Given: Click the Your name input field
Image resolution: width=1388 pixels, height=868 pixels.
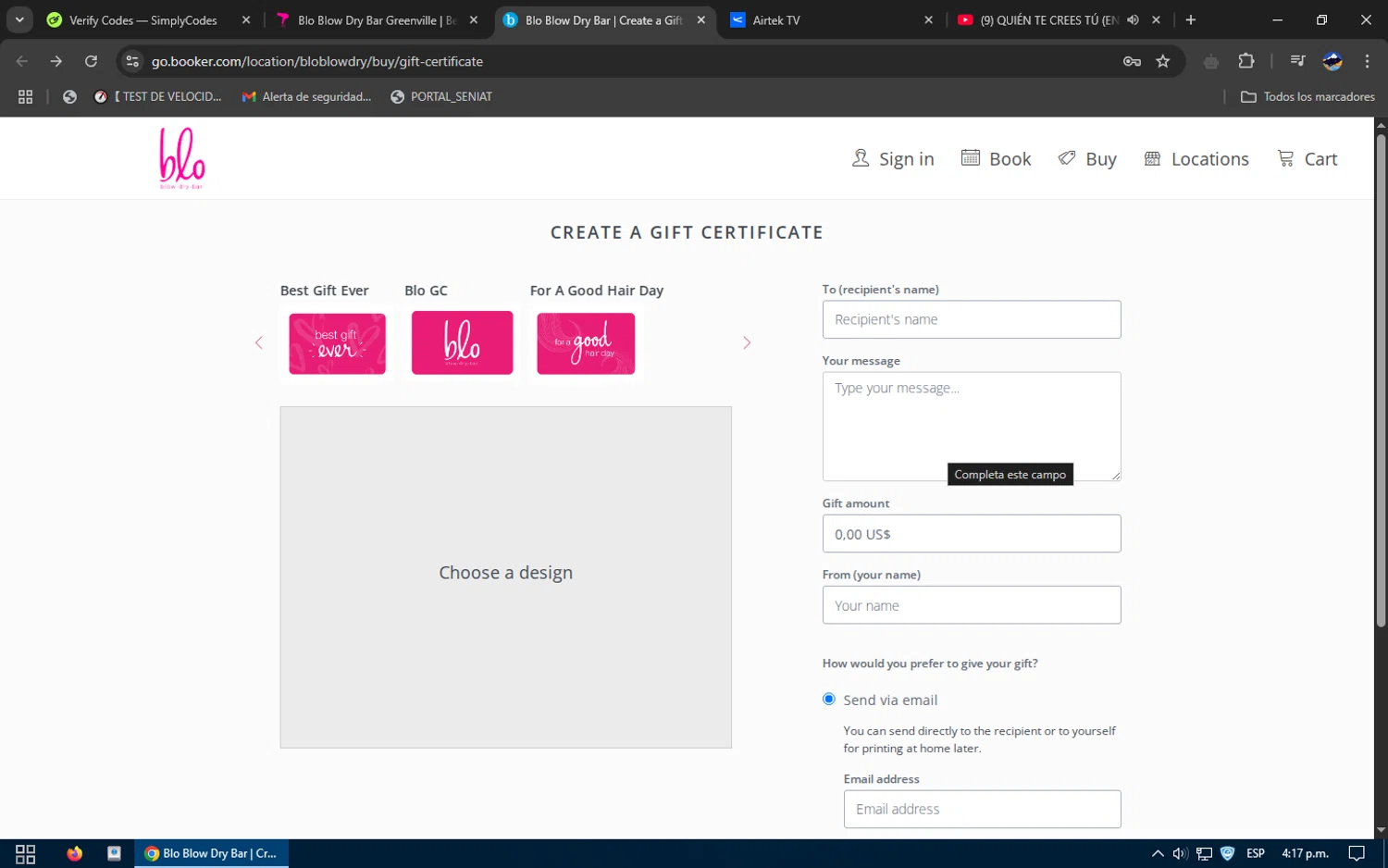Looking at the screenshot, I should [x=972, y=605].
